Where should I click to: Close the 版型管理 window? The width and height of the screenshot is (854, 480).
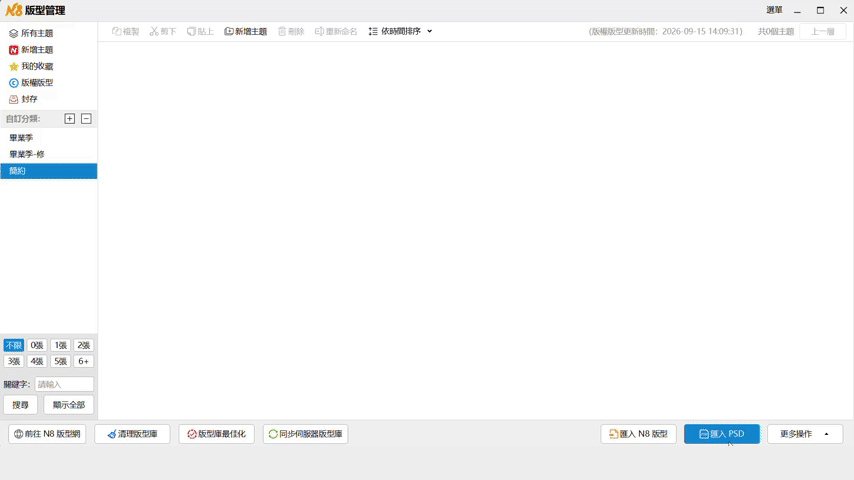[x=843, y=10]
